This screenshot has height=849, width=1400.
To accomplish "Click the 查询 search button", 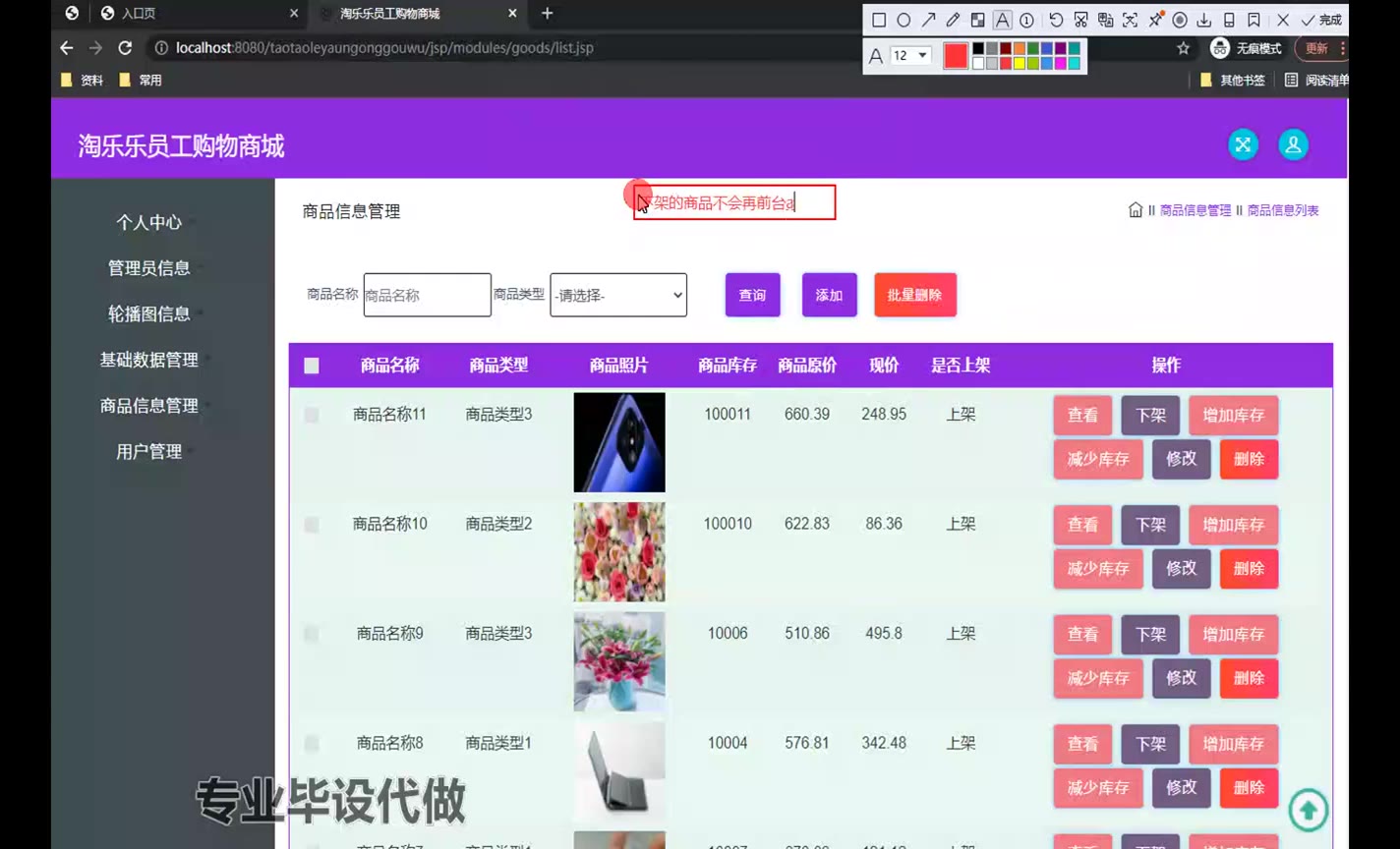I will pyautogui.click(x=752, y=295).
